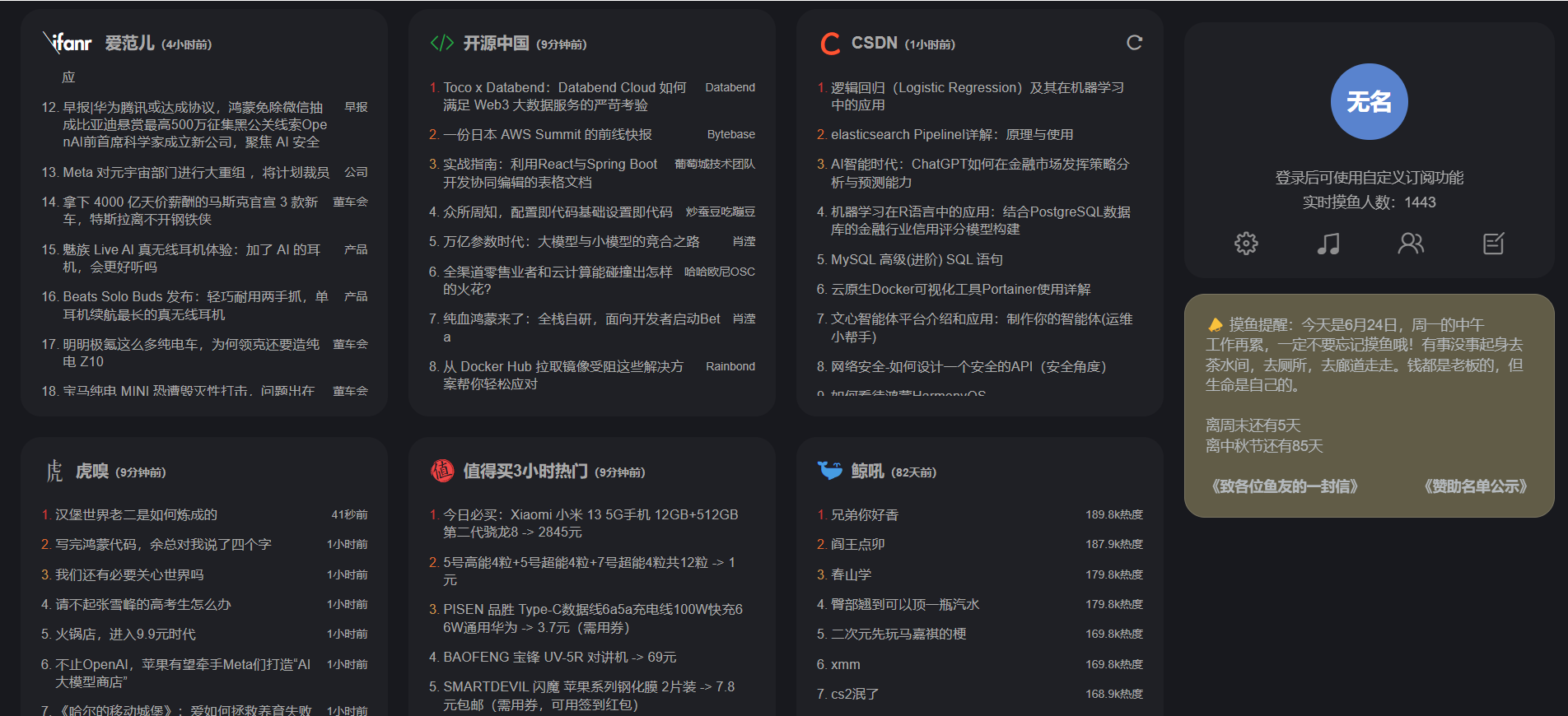Open MySQL 高级 SQL 语句 article
The height and width of the screenshot is (716, 1568).
917,260
